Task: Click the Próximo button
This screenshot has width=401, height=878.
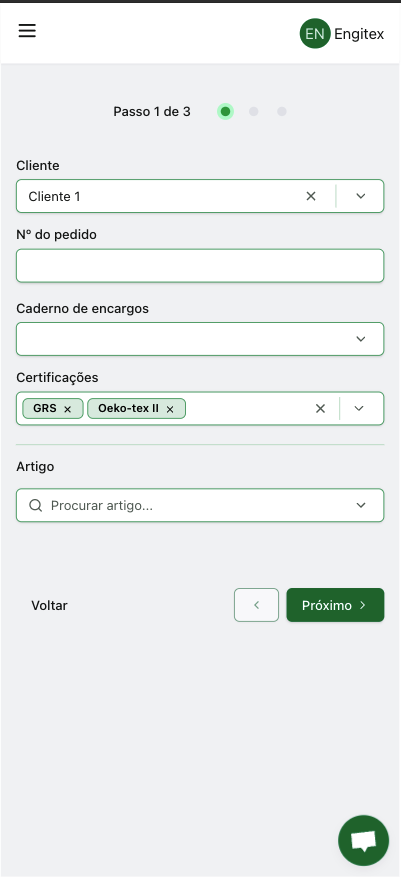Action: (x=335, y=605)
